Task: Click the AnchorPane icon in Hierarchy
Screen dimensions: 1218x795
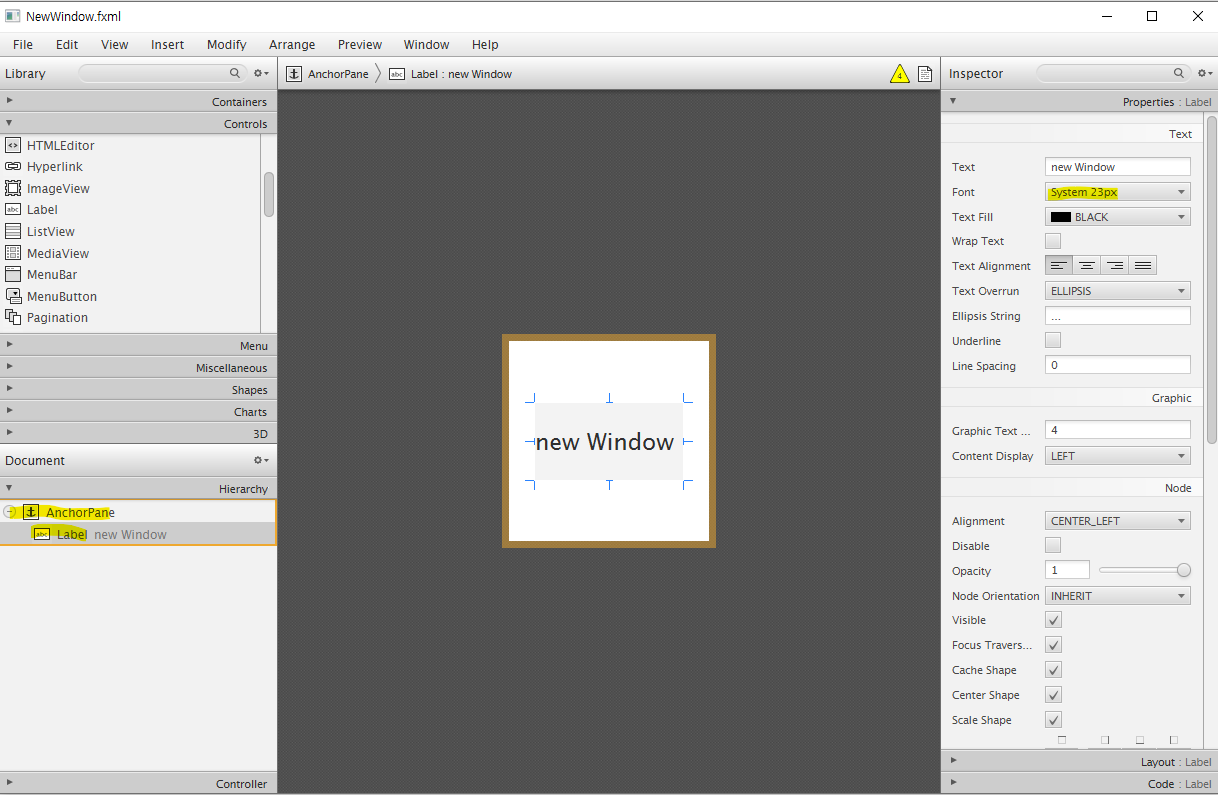Action: pyautogui.click(x=31, y=512)
